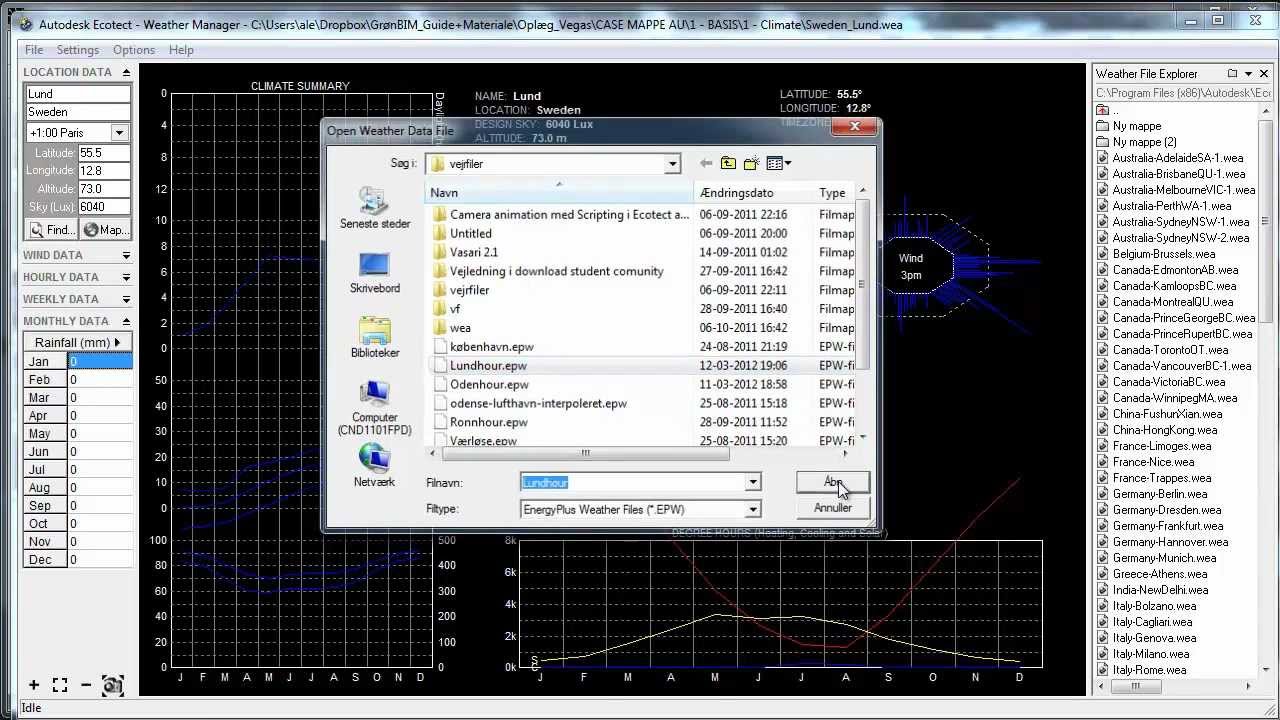Sort files by Ændringsdato column header
The height and width of the screenshot is (720, 1280).
pos(753,193)
